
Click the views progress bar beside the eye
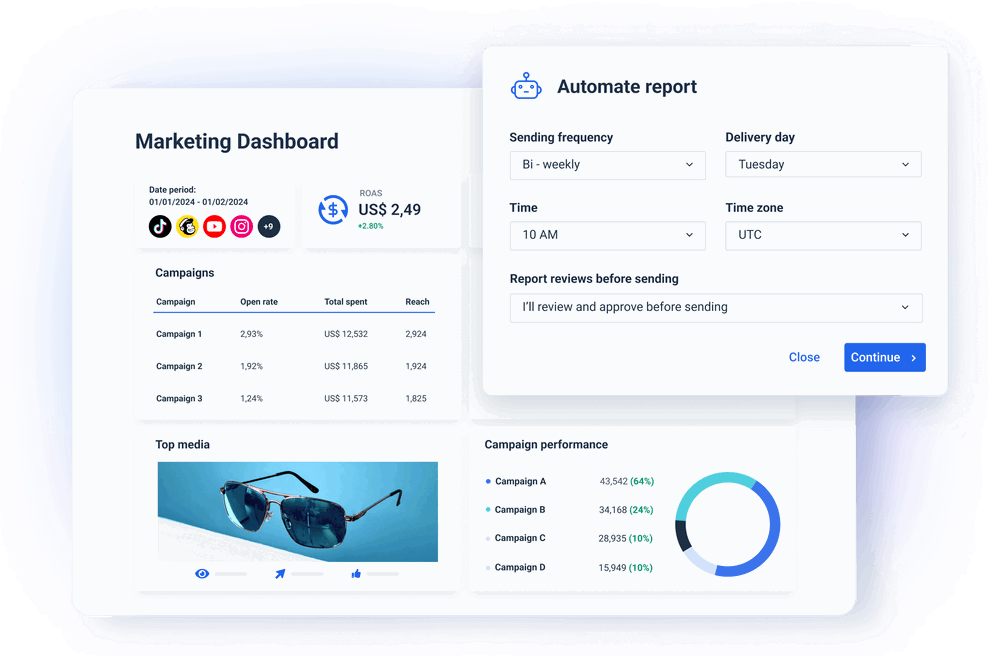(x=231, y=573)
